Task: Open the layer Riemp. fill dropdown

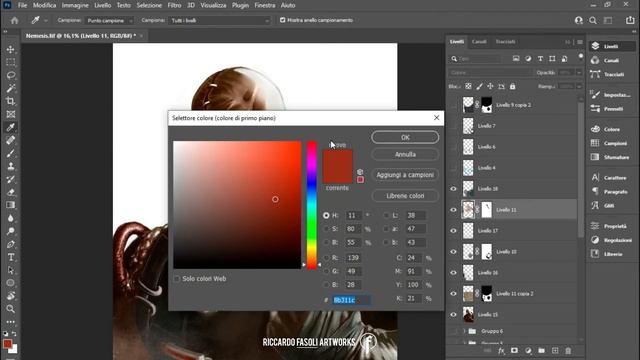Action: click(579, 87)
